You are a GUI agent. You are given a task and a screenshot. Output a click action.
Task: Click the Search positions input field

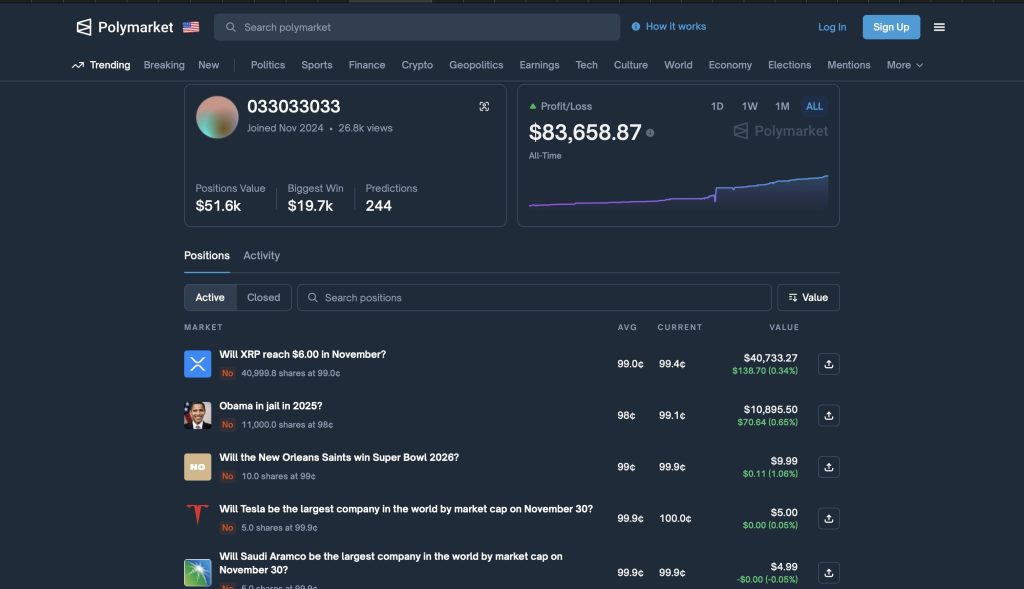point(535,298)
